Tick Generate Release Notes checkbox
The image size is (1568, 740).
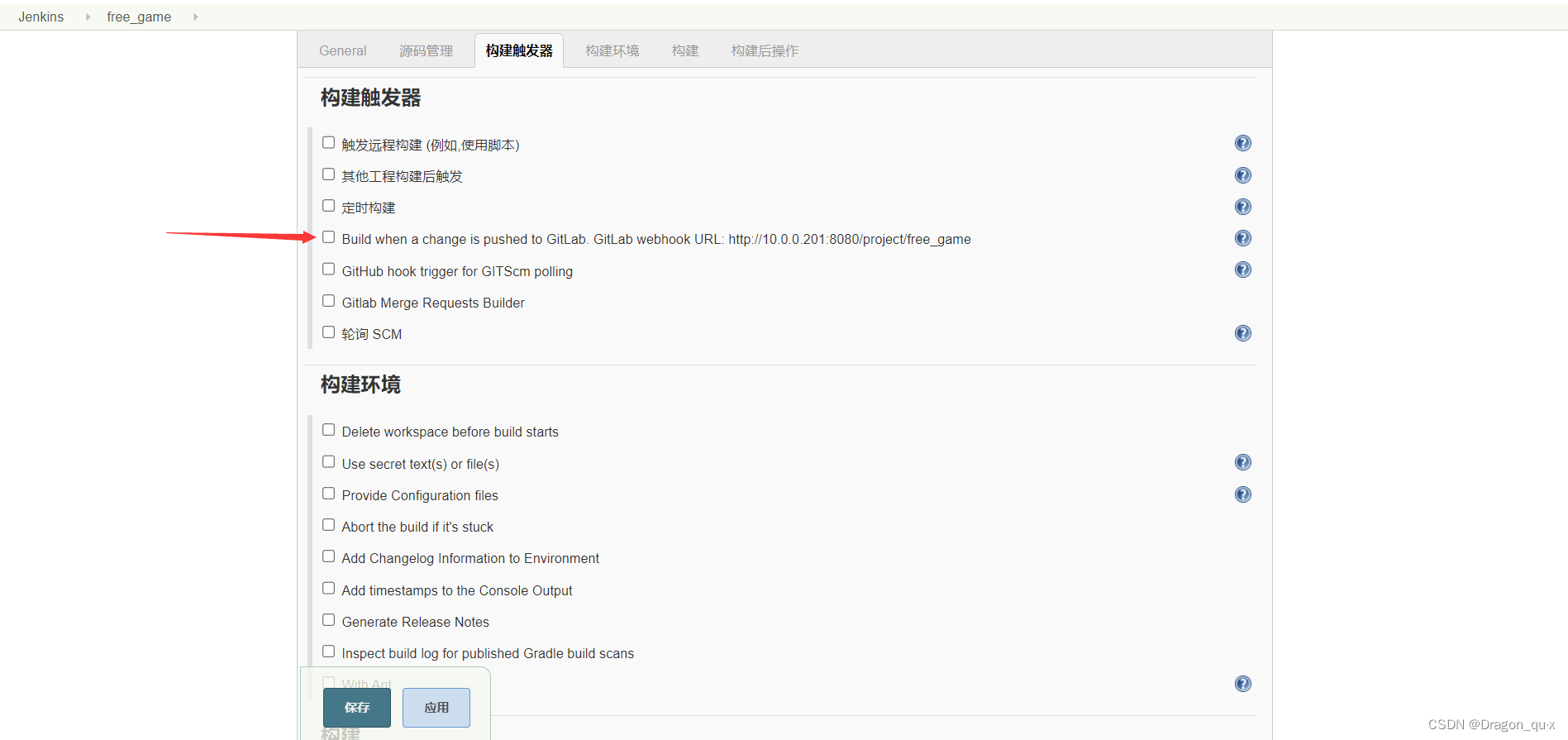[328, 620]
